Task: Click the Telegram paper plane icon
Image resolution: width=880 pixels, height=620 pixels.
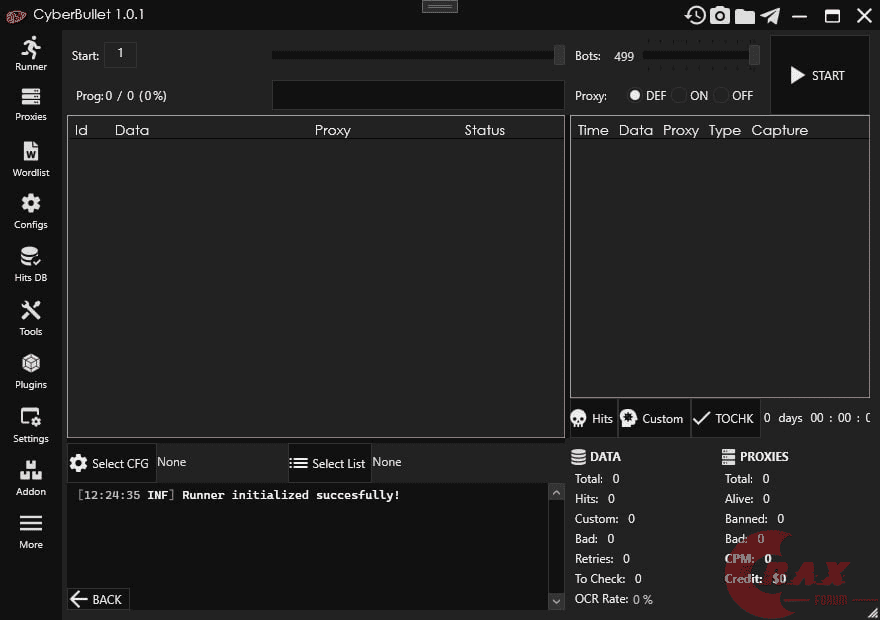Action: (770, 15)
